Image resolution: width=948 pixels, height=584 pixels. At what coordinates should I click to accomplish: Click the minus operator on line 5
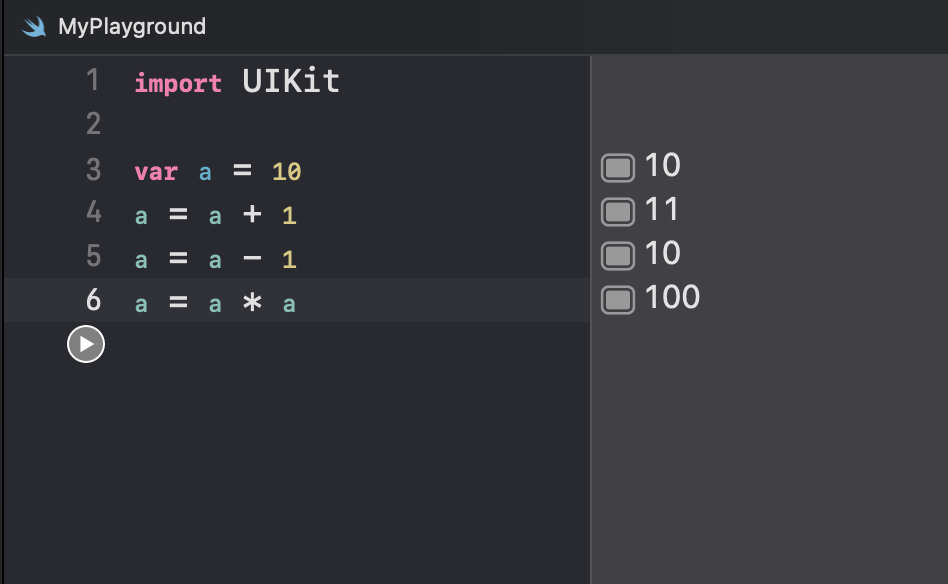(252, 258)
